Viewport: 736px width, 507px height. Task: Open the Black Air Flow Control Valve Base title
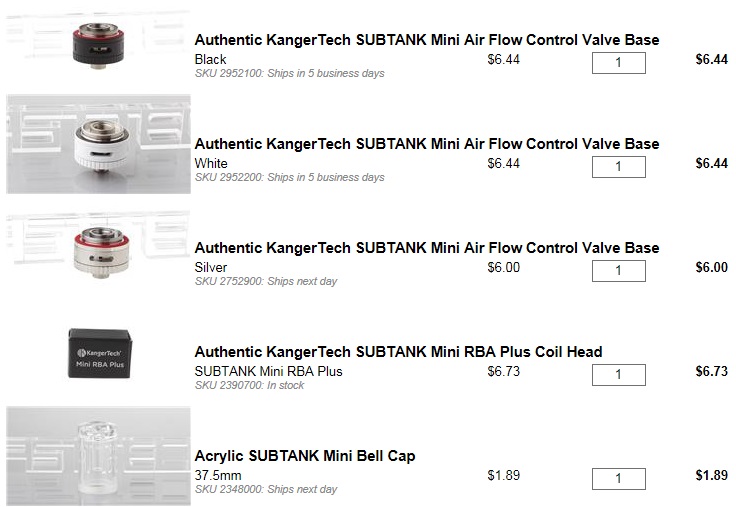[x=427, y=40]
